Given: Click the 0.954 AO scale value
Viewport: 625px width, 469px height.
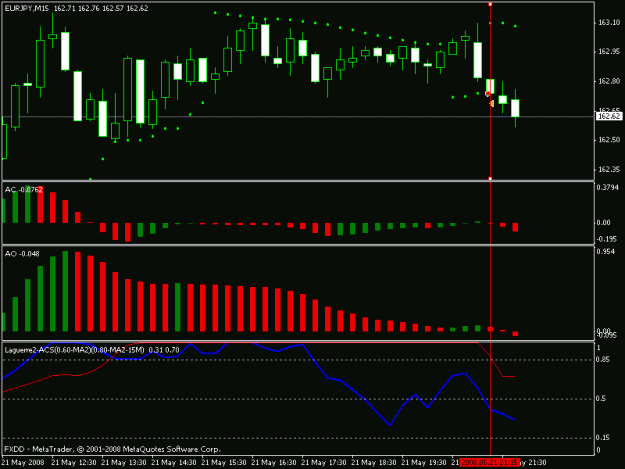Looking at the screenshot, I should 606,251.
